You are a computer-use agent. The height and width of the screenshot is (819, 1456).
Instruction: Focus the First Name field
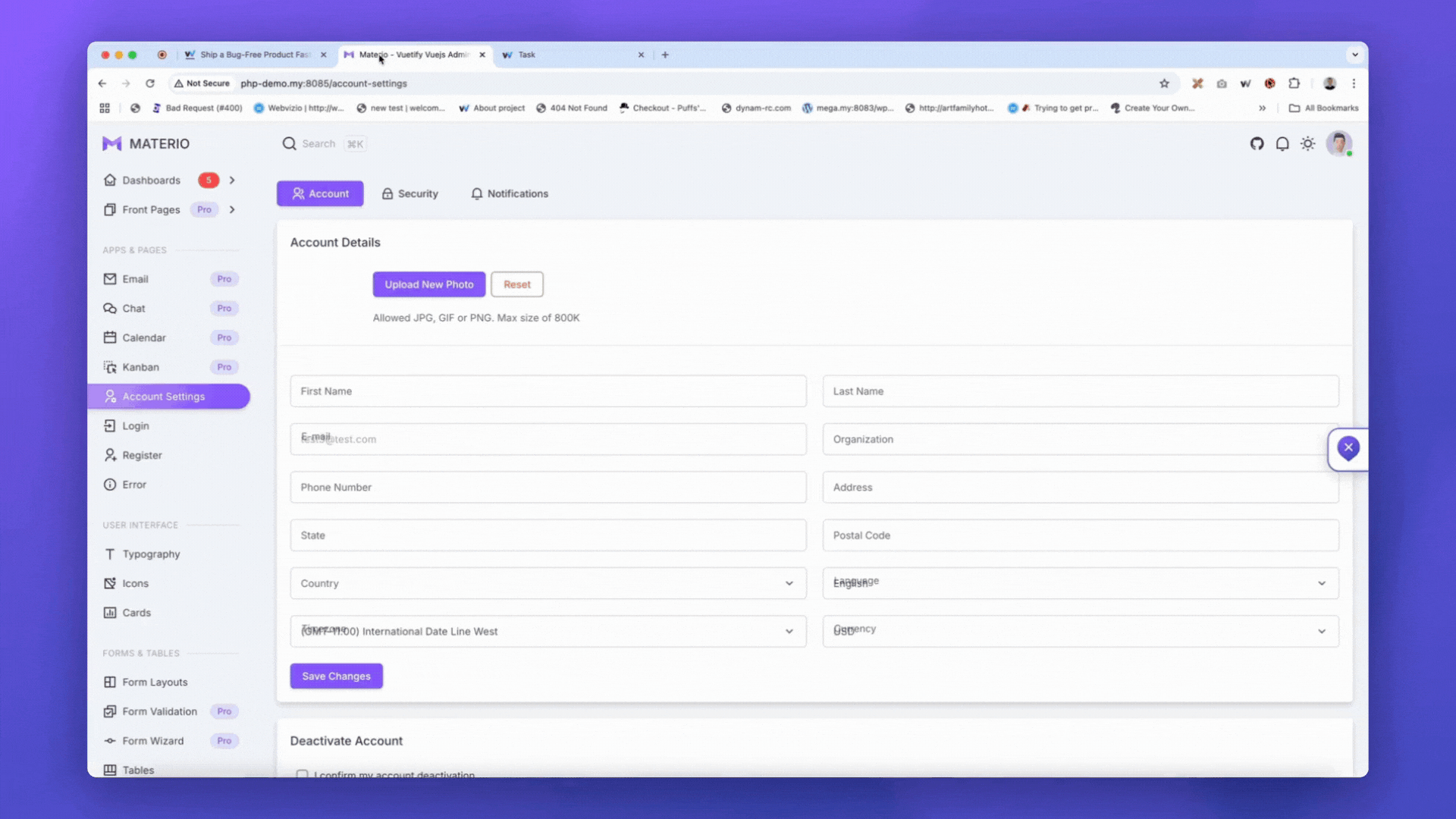pos(548,391)
